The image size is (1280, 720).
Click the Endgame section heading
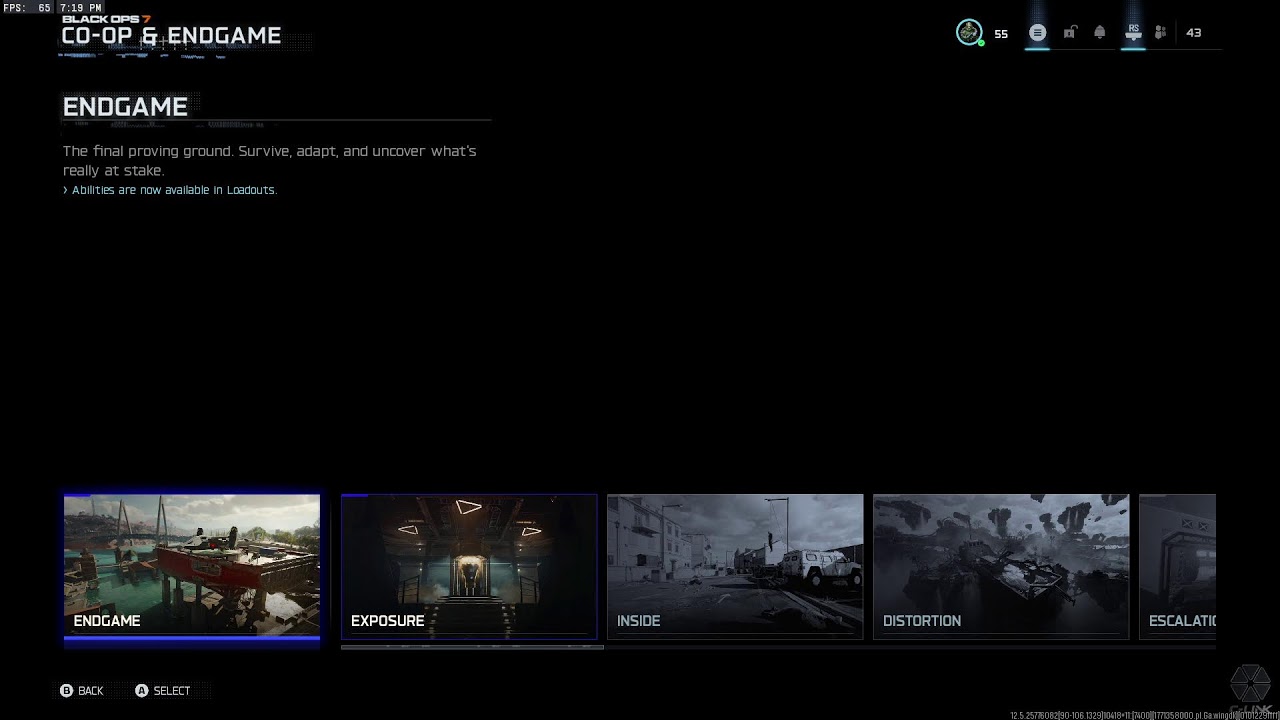(125, 107)
